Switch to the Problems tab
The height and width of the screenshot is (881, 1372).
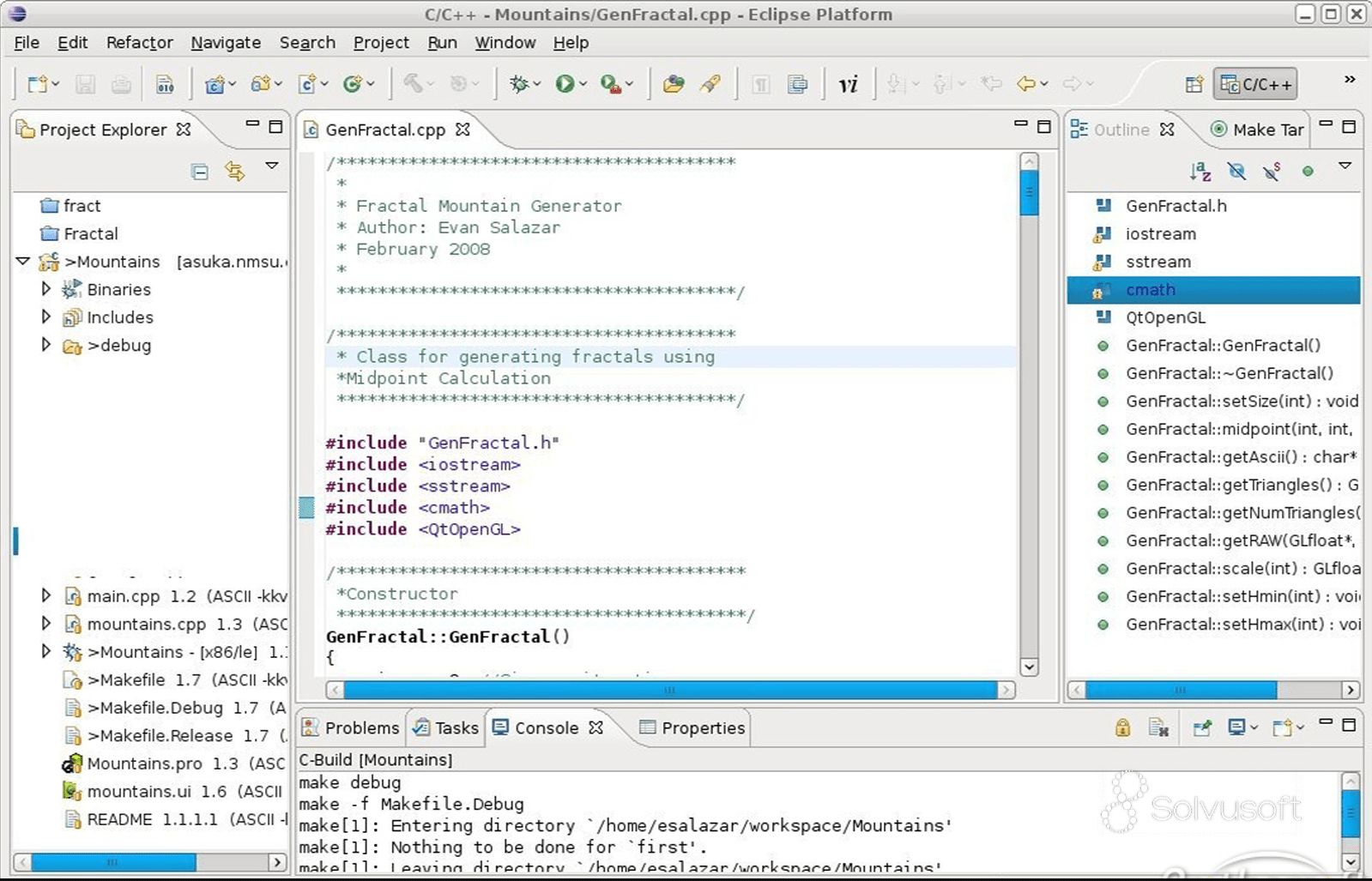click(x=351, y=728)
